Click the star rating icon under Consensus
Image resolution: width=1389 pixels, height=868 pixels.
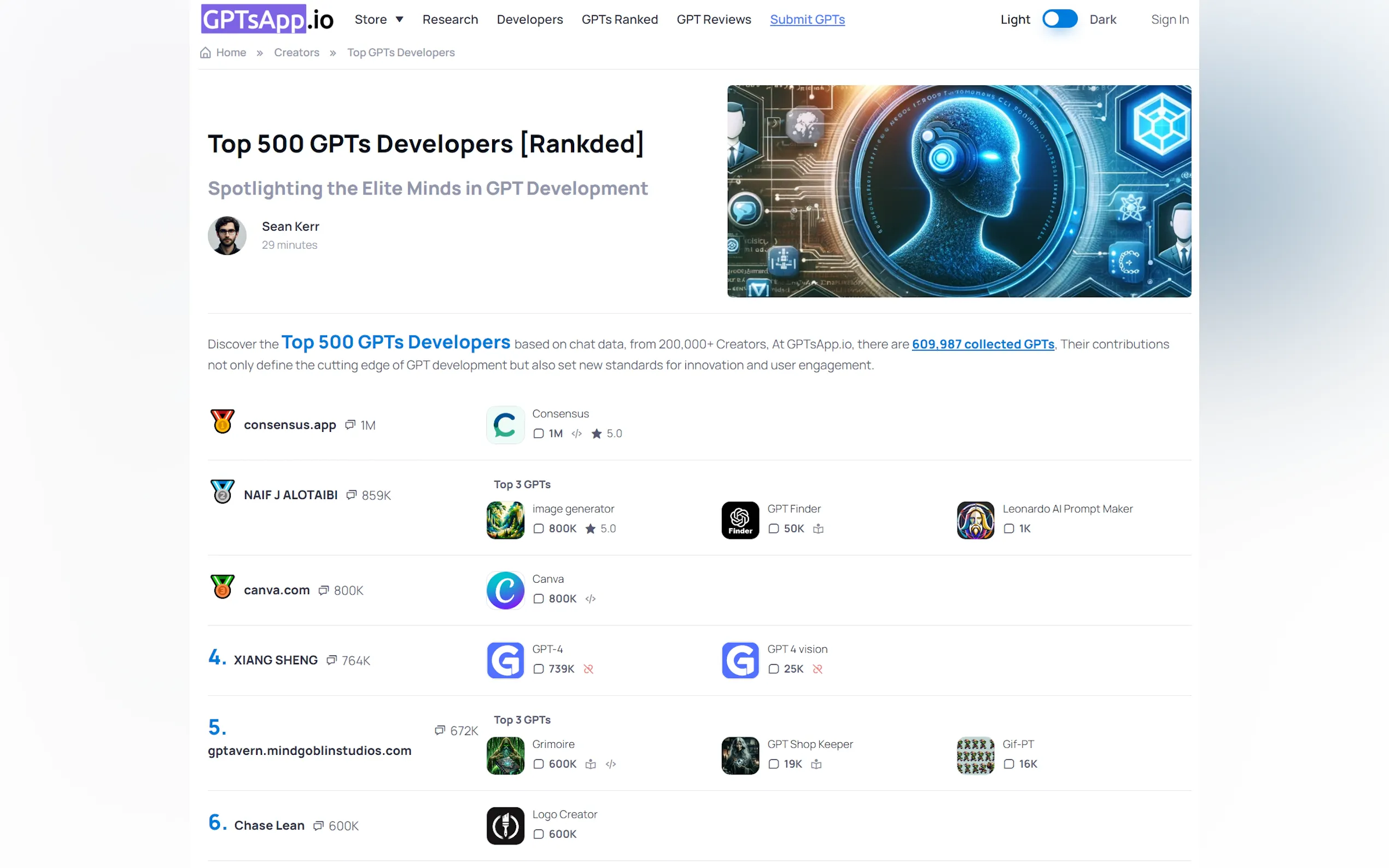coord(597,434)
